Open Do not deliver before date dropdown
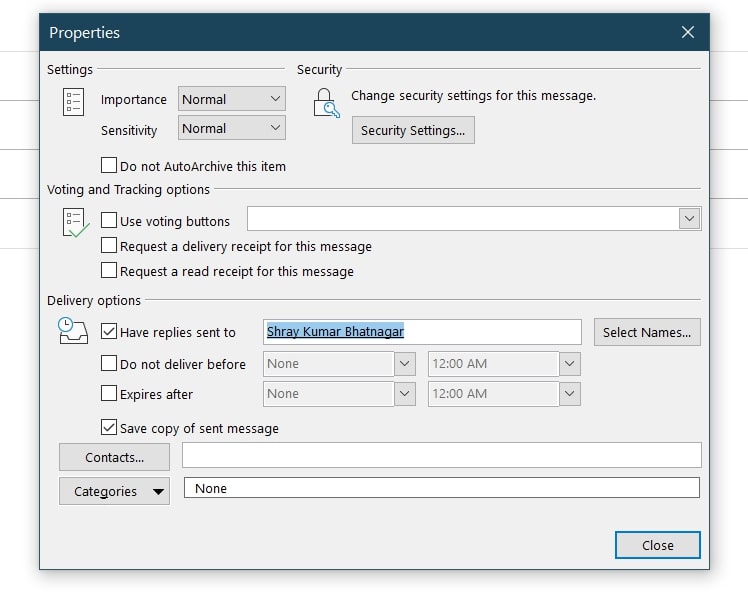 coord(405,364)
